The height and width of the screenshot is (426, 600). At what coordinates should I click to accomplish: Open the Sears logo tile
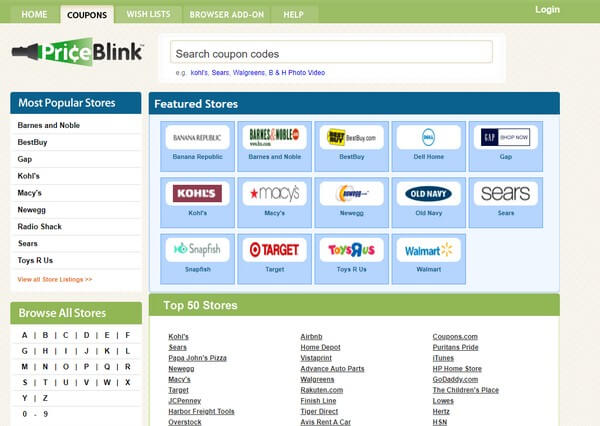click(505, 193)
